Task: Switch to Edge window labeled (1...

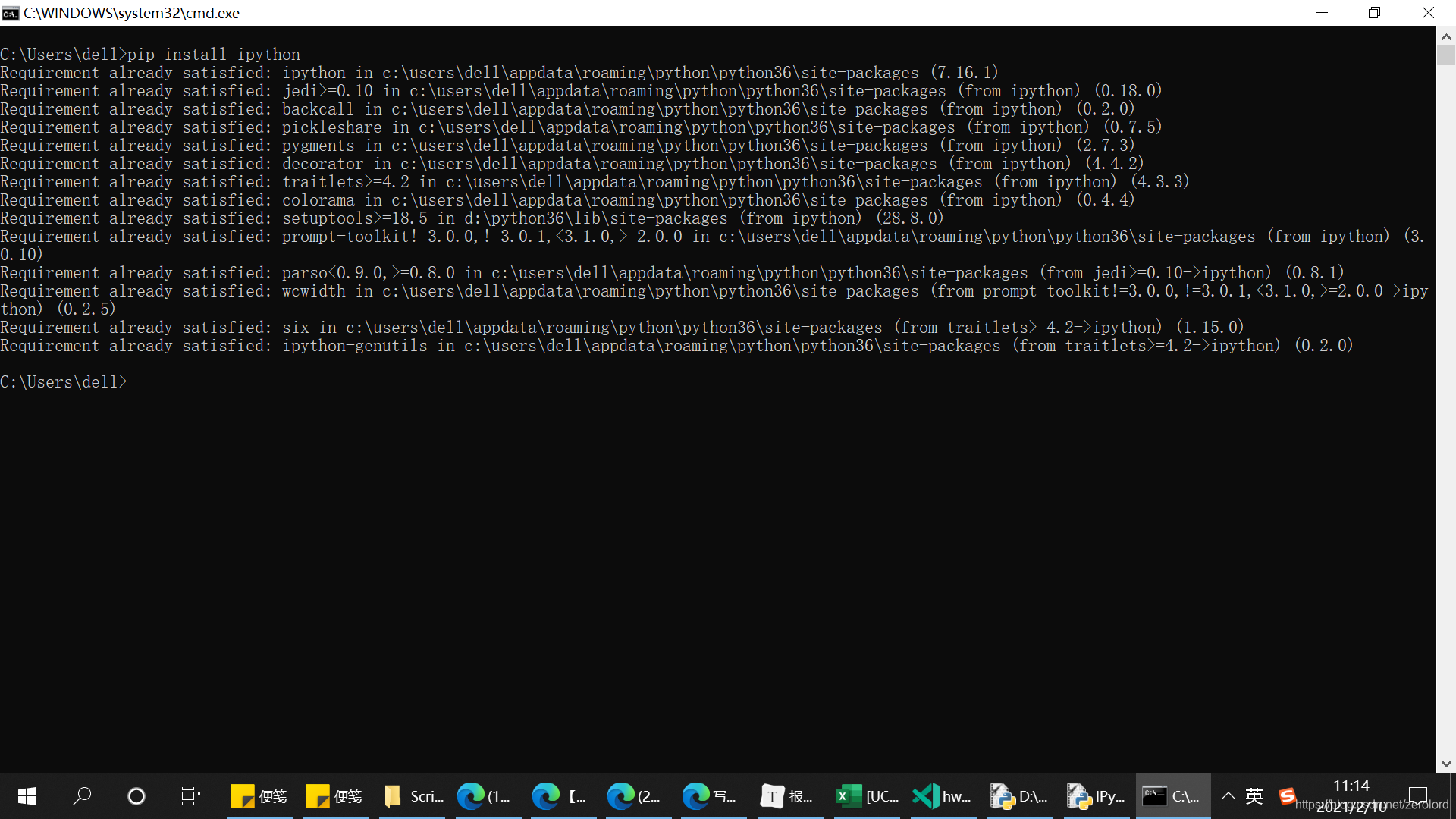Action: coord(488,796)
